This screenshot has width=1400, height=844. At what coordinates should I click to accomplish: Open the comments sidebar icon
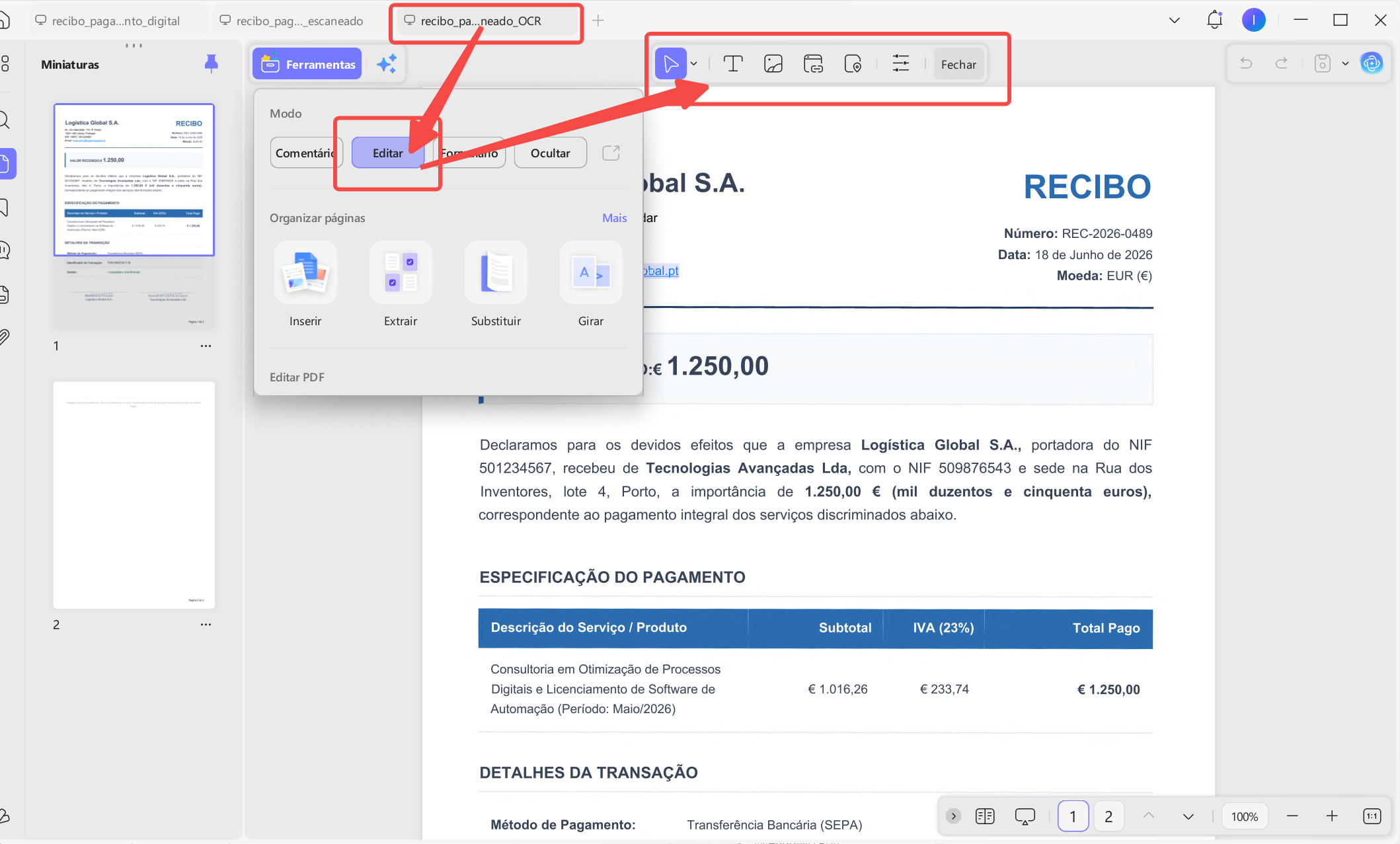[x=4, y=250]
